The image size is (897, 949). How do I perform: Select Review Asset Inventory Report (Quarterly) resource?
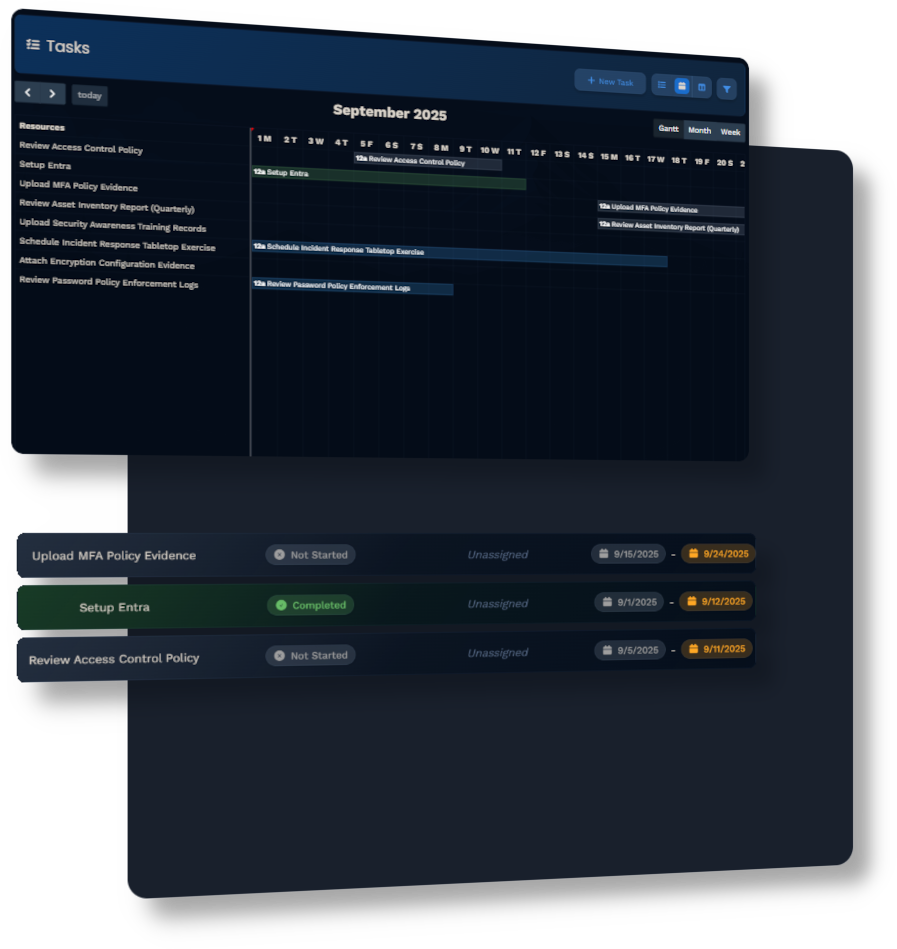click(x=107, y=206)
